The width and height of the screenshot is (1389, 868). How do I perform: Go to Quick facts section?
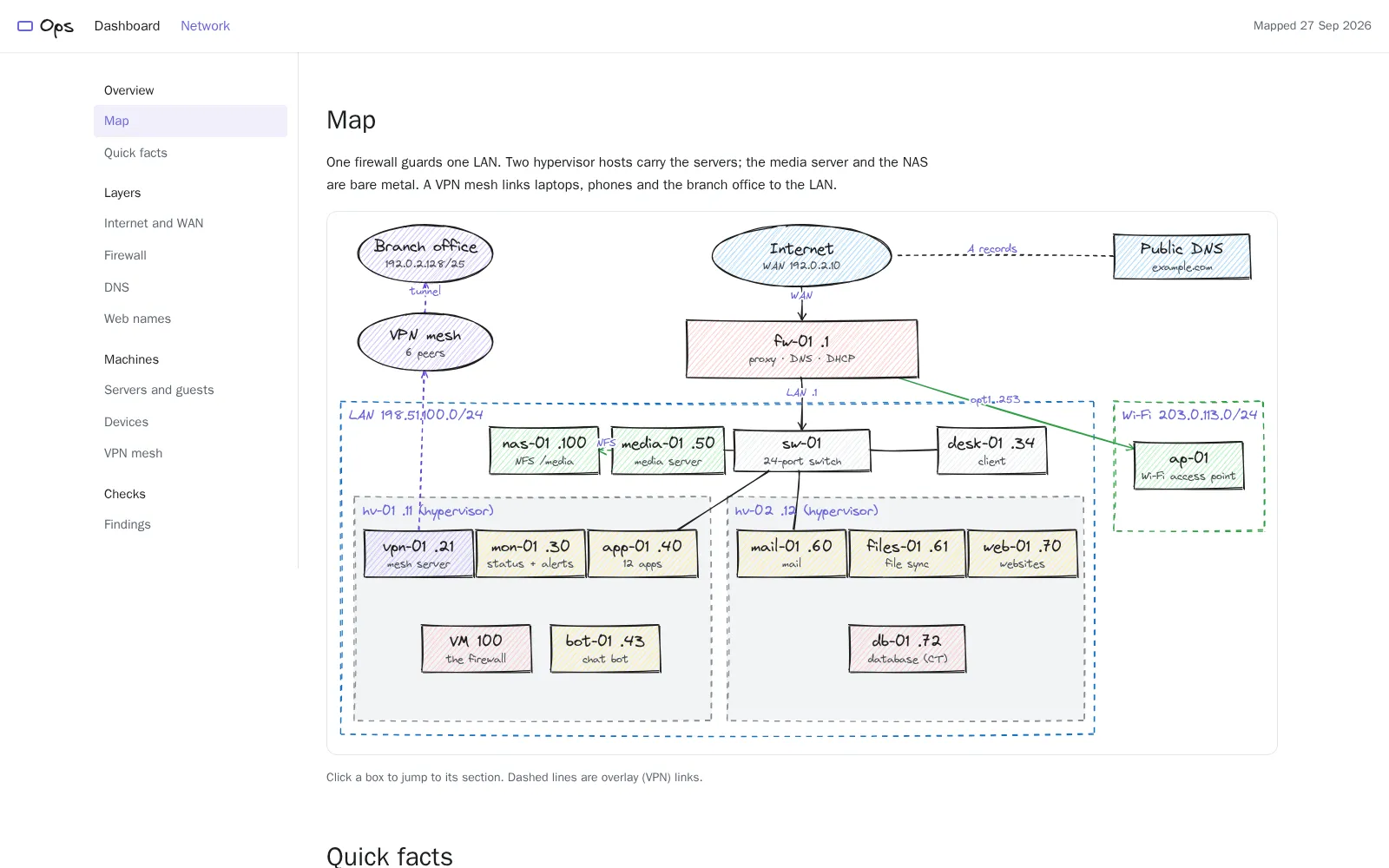pyautogui.click(x=135, y=153)
